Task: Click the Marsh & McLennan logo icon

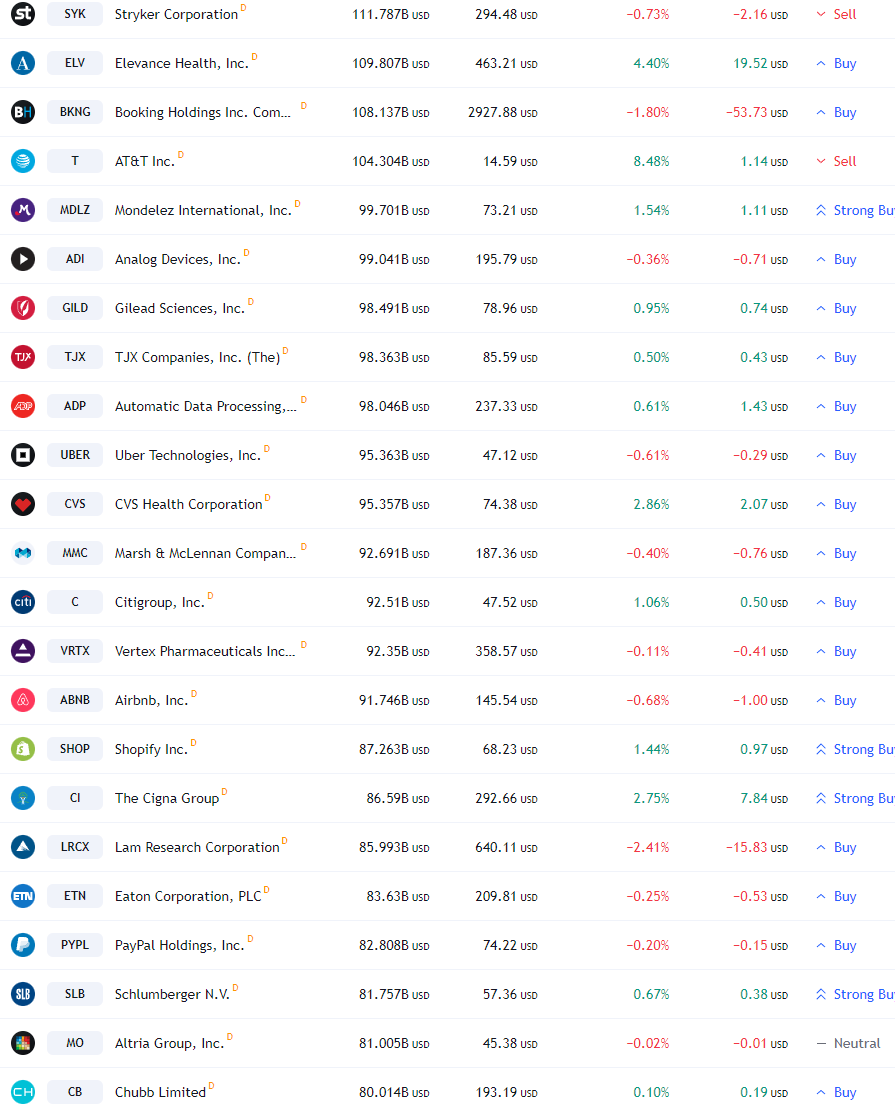Action: pos(23,553)
